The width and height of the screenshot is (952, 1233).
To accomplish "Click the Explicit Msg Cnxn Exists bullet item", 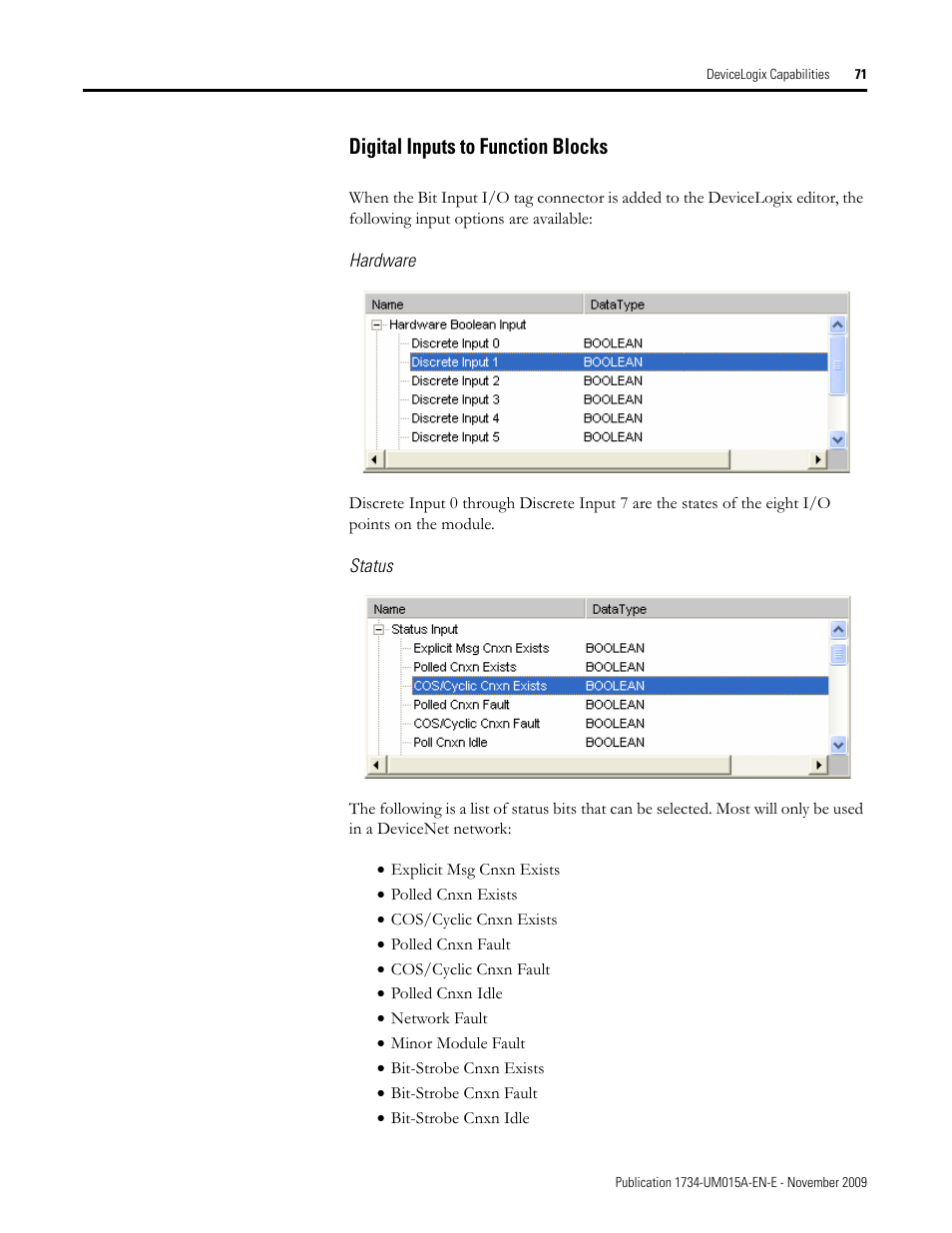I will tap(475, 870).
